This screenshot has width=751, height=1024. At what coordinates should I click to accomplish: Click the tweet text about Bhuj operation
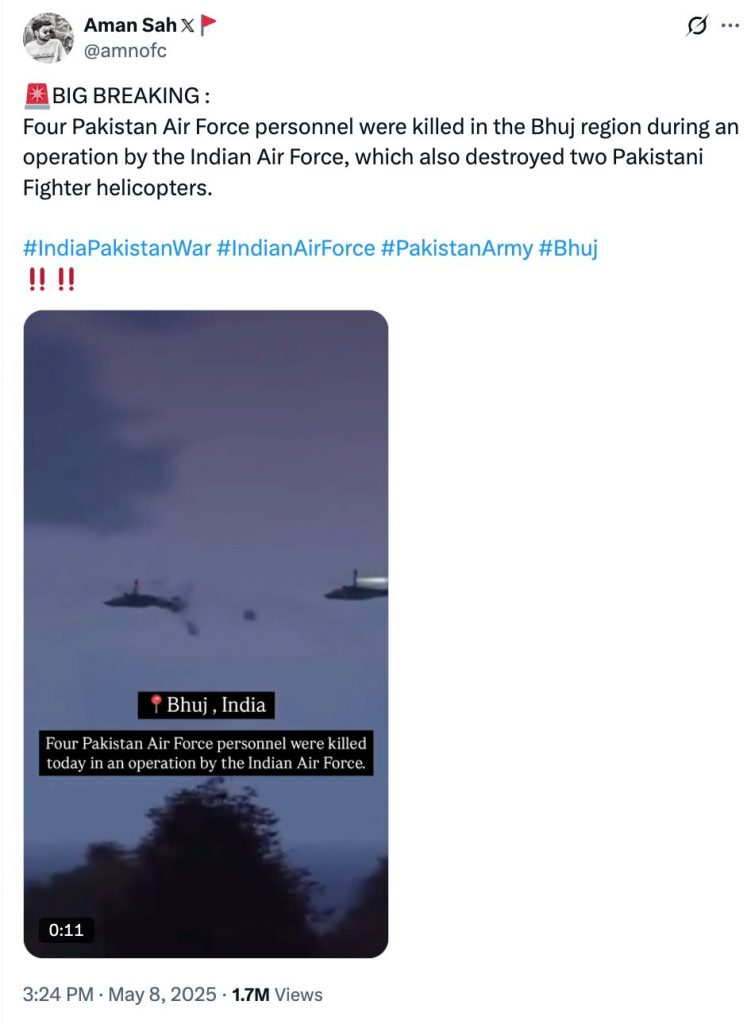[381, 157]
